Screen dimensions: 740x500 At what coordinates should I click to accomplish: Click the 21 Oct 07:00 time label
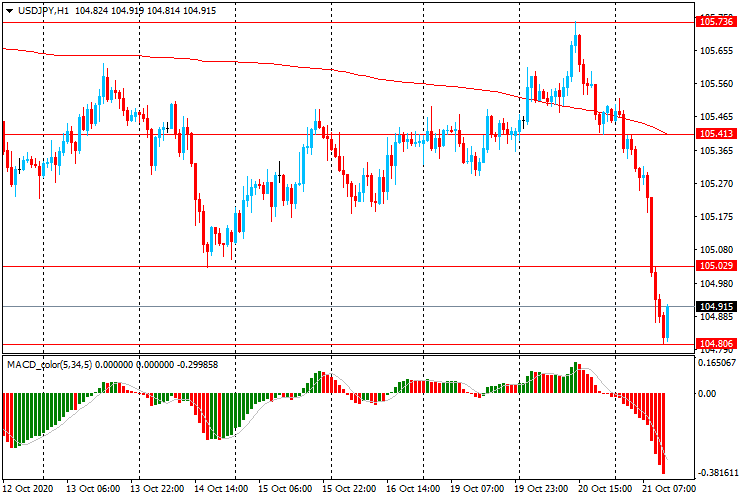coord(669,488)
